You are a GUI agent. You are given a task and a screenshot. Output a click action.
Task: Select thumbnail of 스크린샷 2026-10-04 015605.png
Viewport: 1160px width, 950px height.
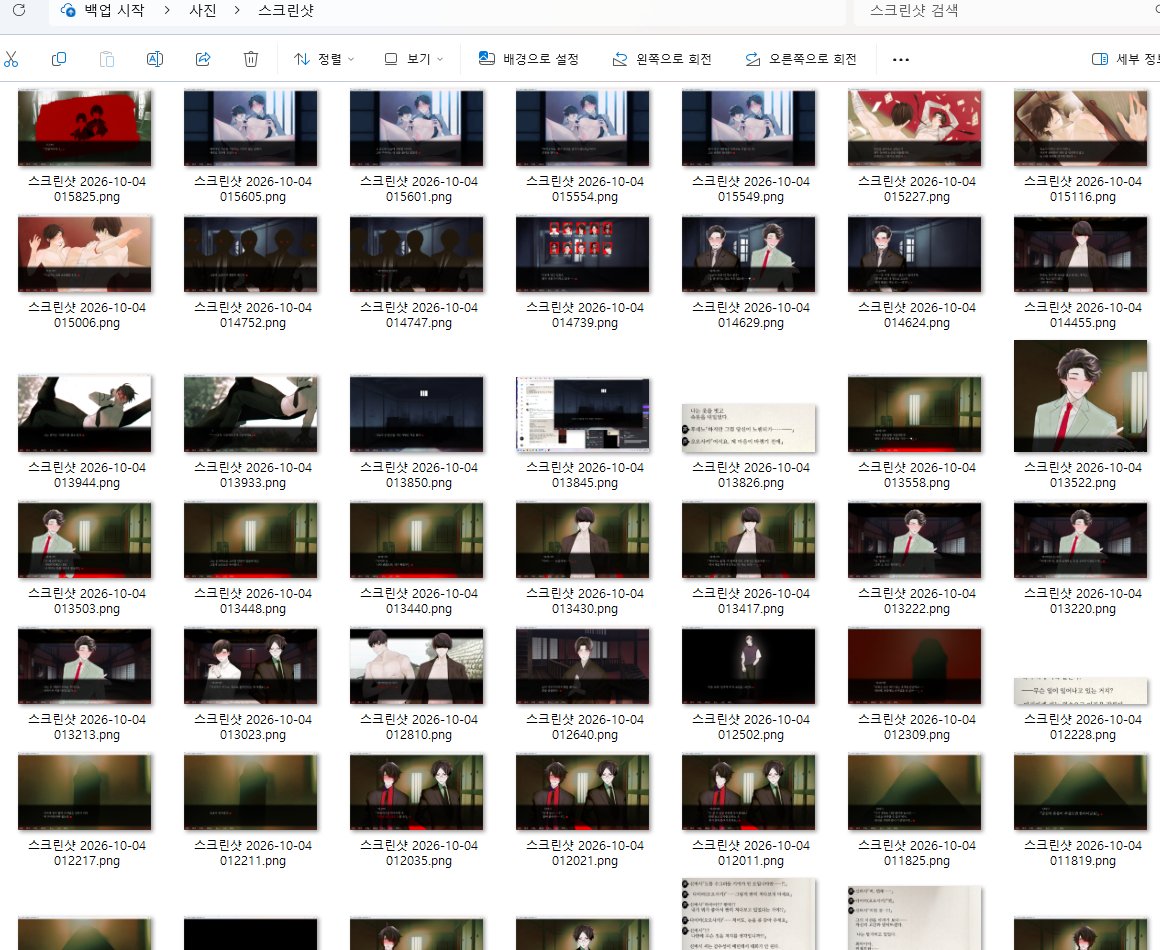pos(251,128)
